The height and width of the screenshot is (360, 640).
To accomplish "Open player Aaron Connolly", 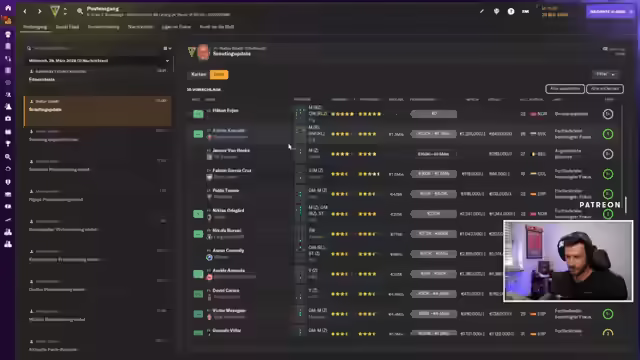I will click(x=228, y=251).
